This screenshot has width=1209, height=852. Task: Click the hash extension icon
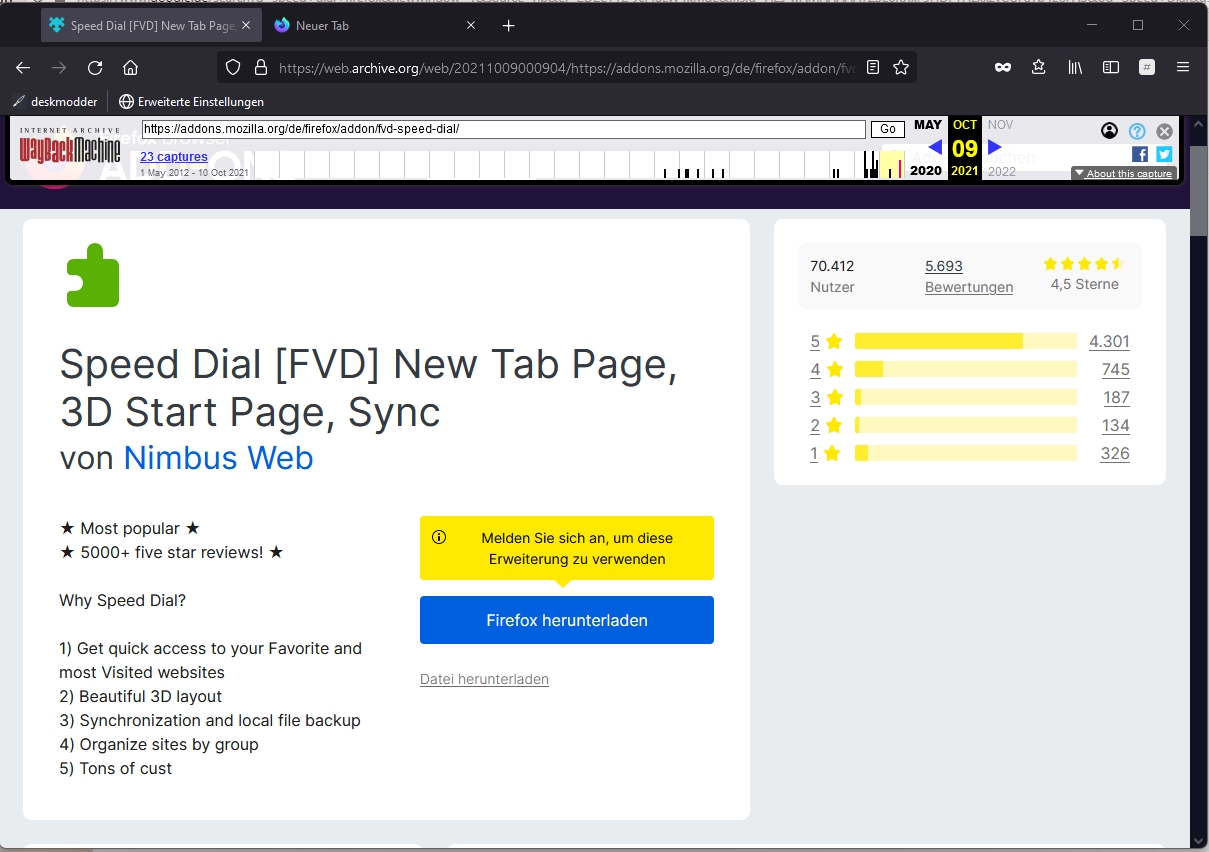[1147, 68]
